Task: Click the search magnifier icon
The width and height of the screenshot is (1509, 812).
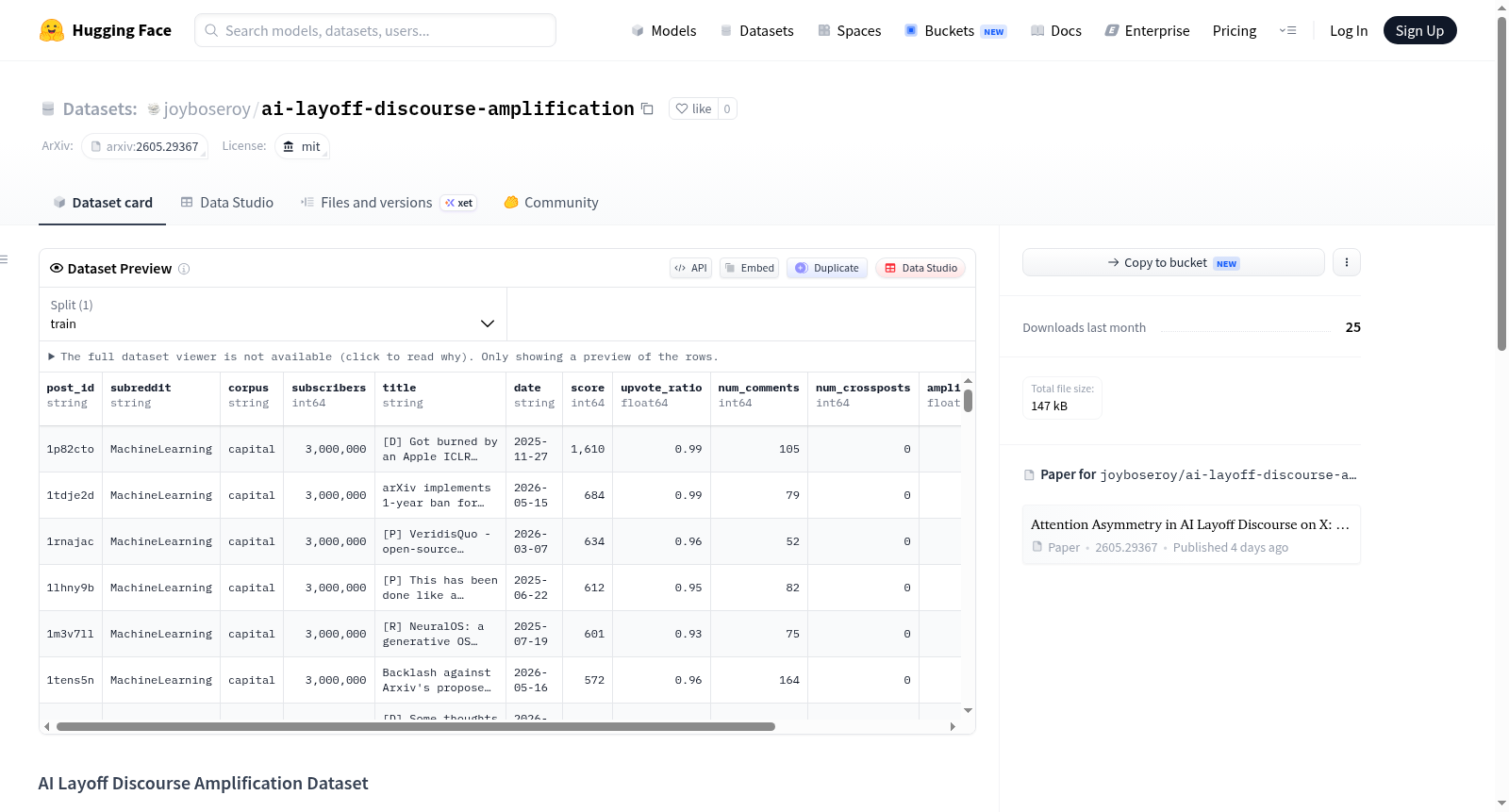Action: (x=211, y=30)
